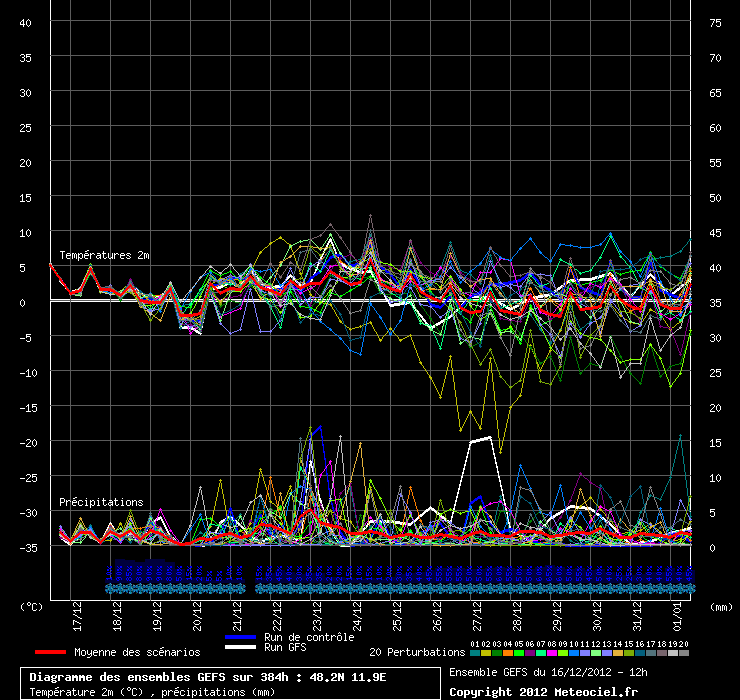740x700 pixels.
Task: Click the 25/12 date label on x-axis
Action: click(x=397, y=616)
